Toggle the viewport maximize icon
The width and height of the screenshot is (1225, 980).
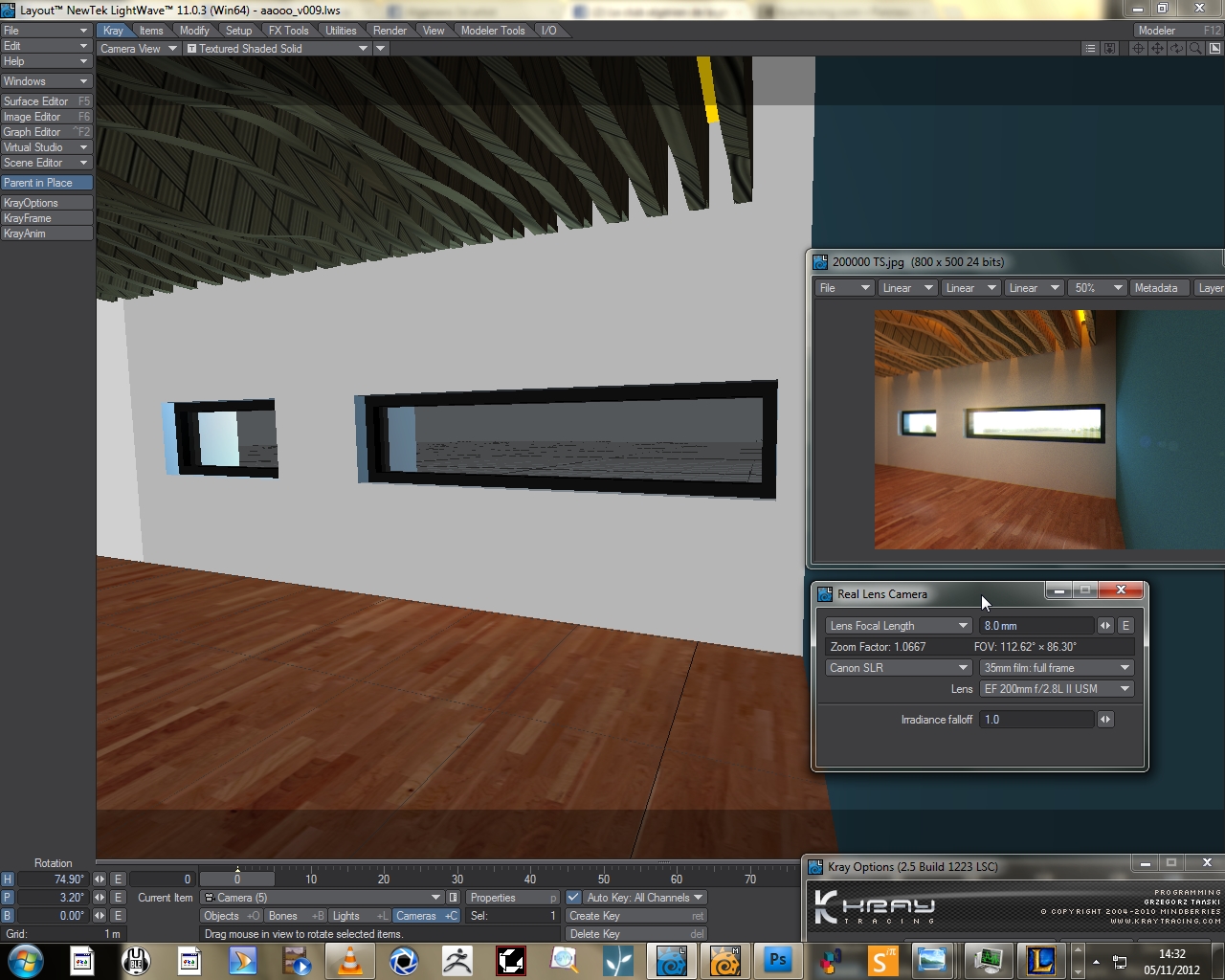click(1214, 49)
